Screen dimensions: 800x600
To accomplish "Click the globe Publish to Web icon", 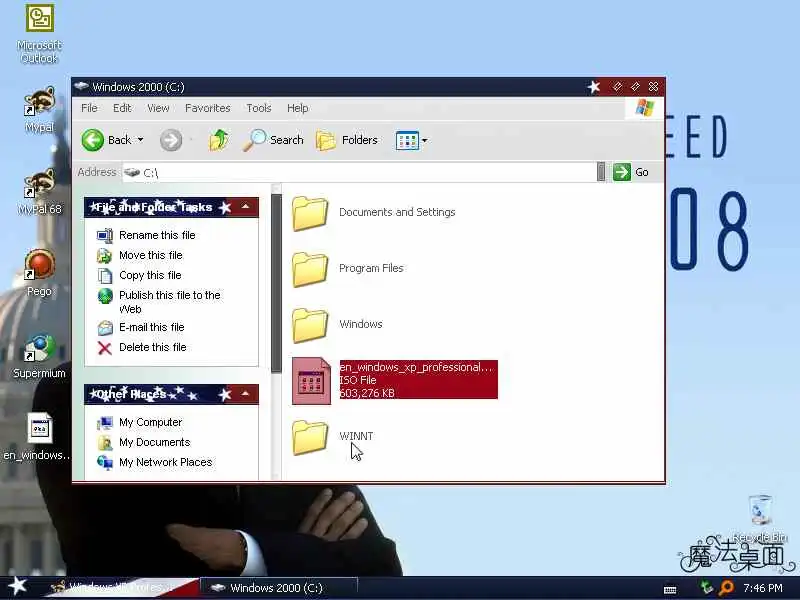I will pos(105,295).
